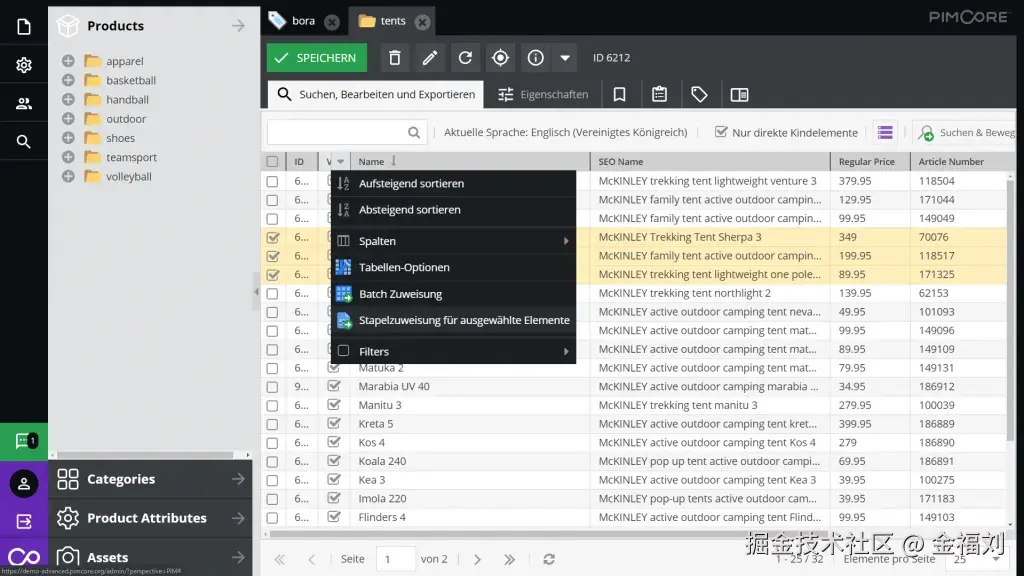The image size is (1024, 576).
Task: Click the grid vertical scrollbar
Action: tap(1011, 310)
